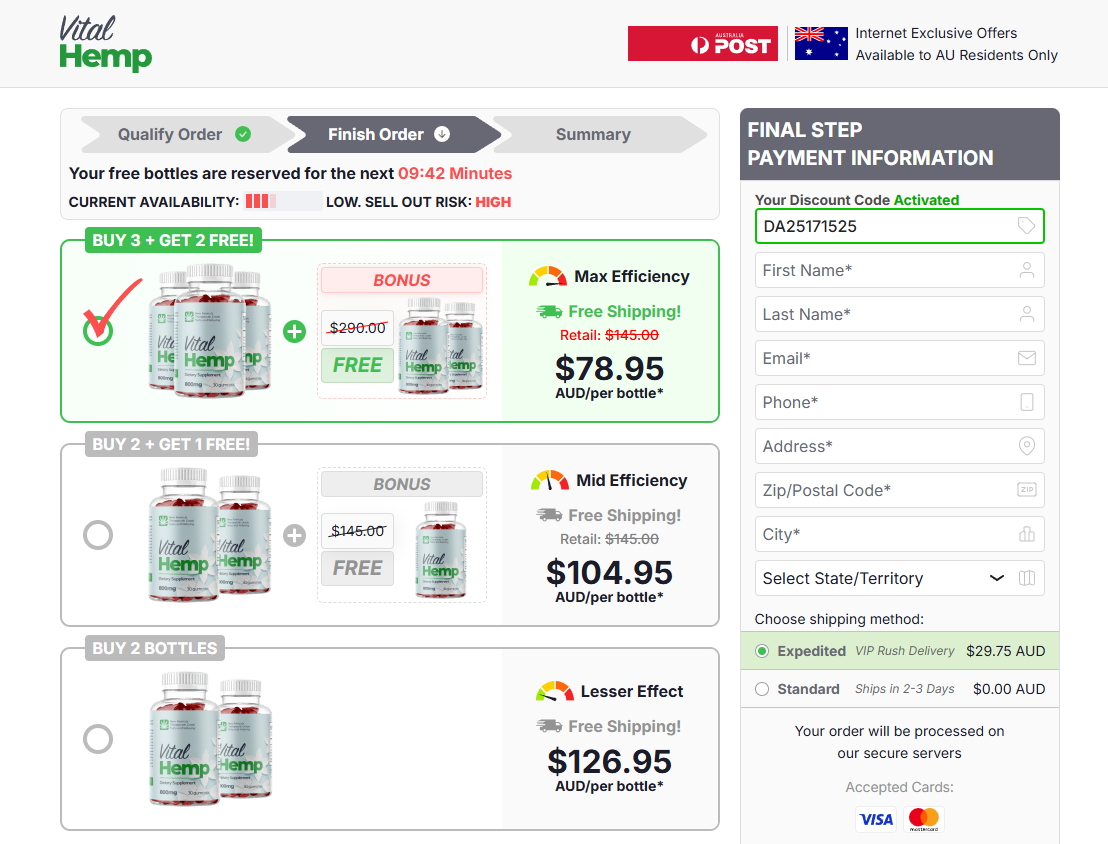Viewport: 1108px width, 844px height.
Task: Click the ZIP icon in the Postal Code field
Action: point(1026,490)
